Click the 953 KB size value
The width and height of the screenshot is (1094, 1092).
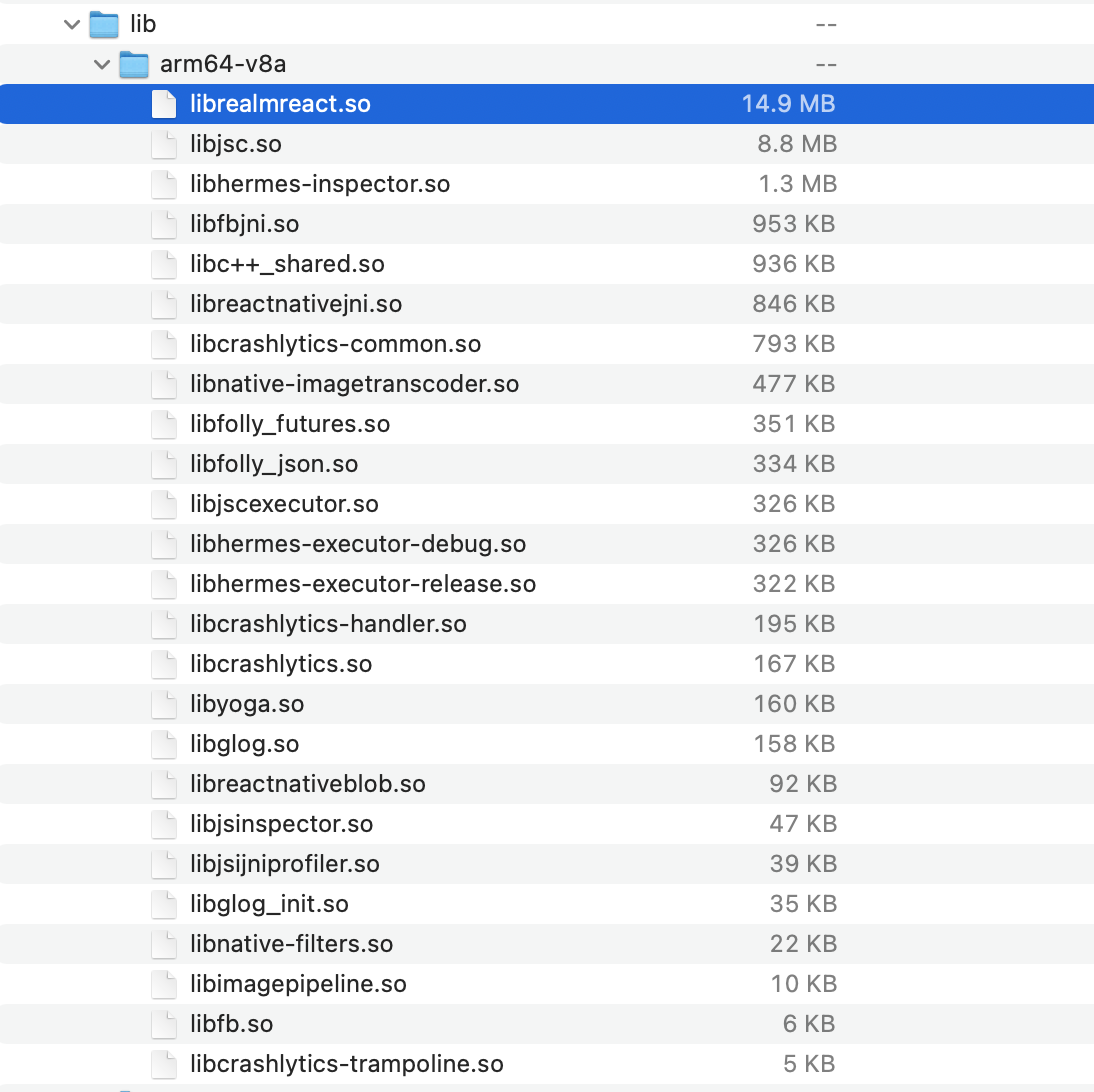point(794,224)
